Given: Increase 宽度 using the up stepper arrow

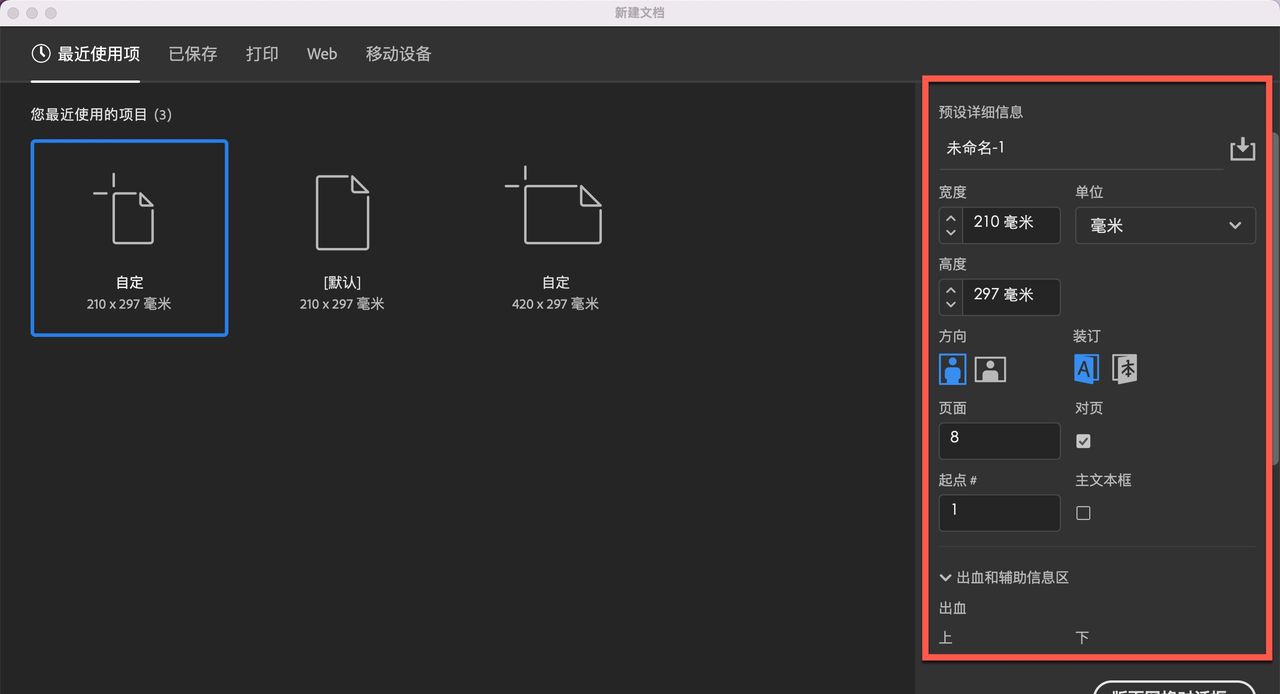Looking at the screenshot, I should point(950,218).
